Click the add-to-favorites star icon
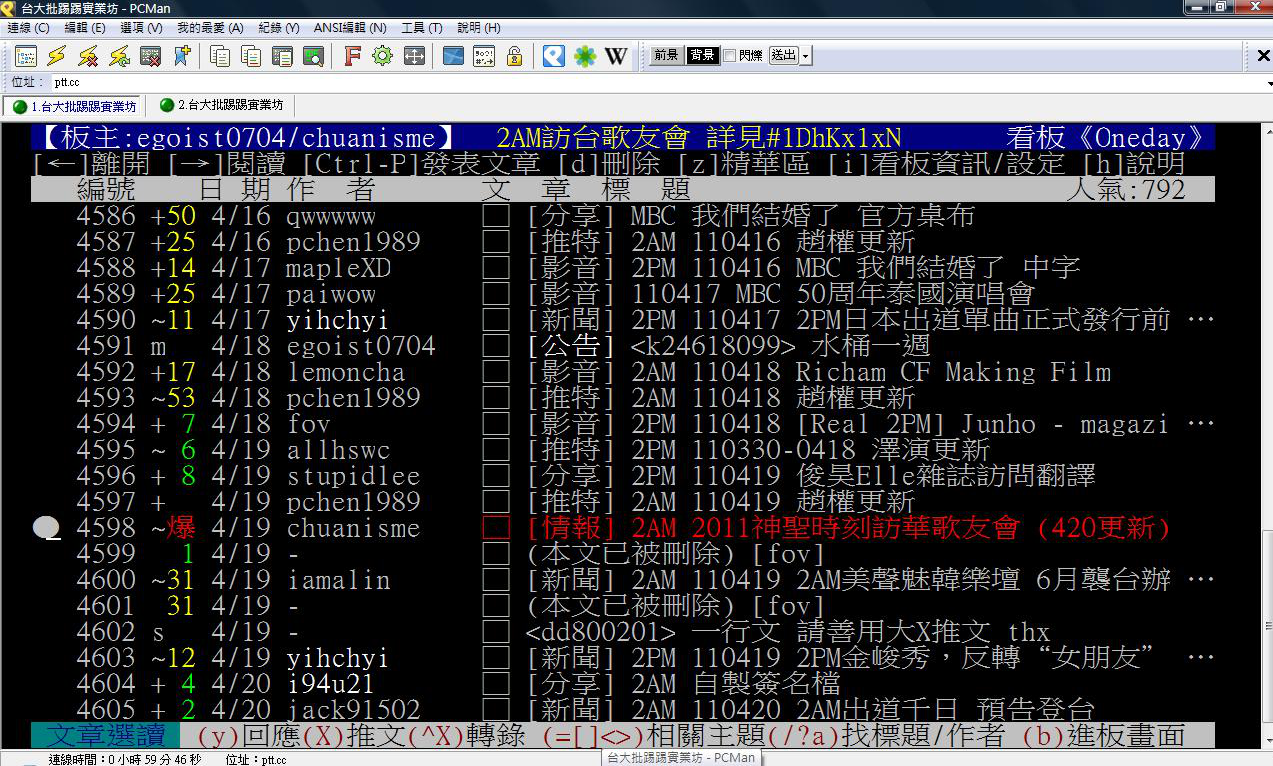Image resolution: width=1273 pixels, height=766 pixels. click(181, 56)
